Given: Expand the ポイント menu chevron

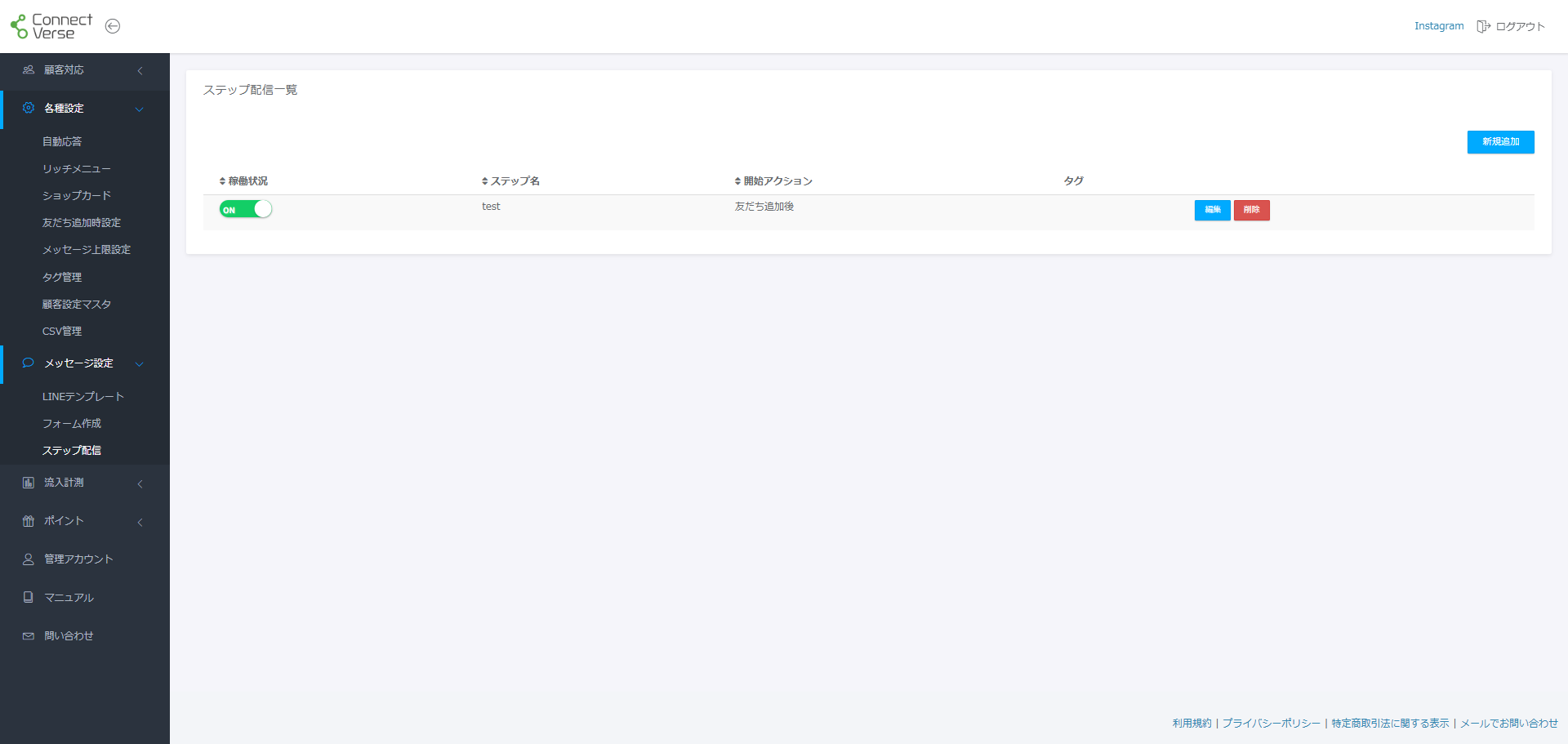Looking at the screenshot, I should tap(140, 522).
